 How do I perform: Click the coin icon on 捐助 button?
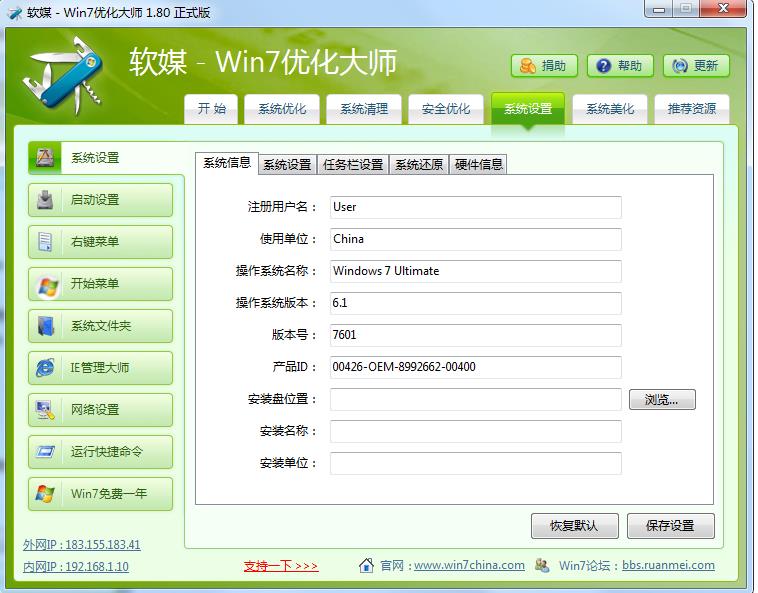(527, 66)
